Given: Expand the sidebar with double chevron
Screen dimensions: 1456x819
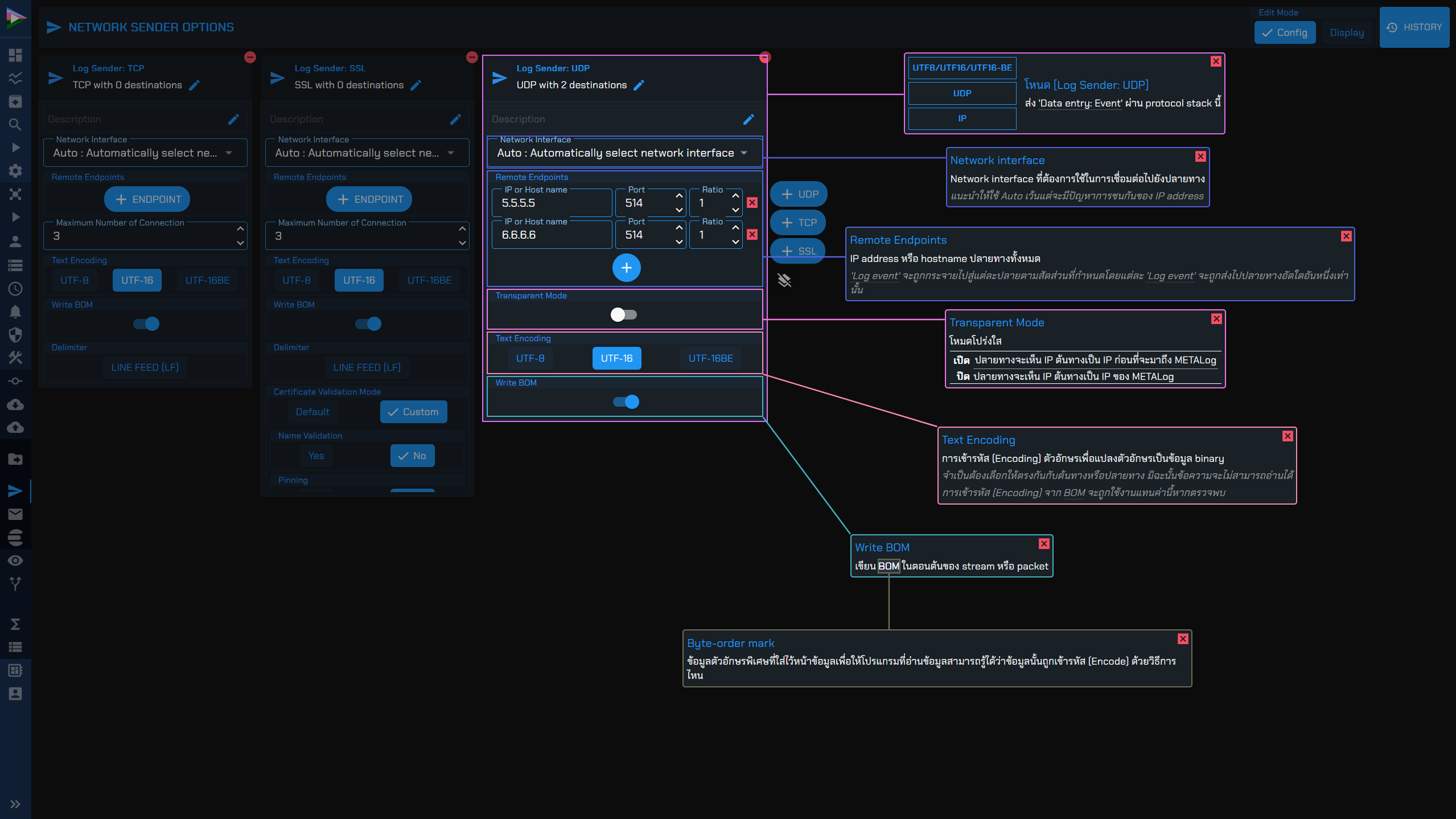Looking at the screenshot, I should (15, 804).
